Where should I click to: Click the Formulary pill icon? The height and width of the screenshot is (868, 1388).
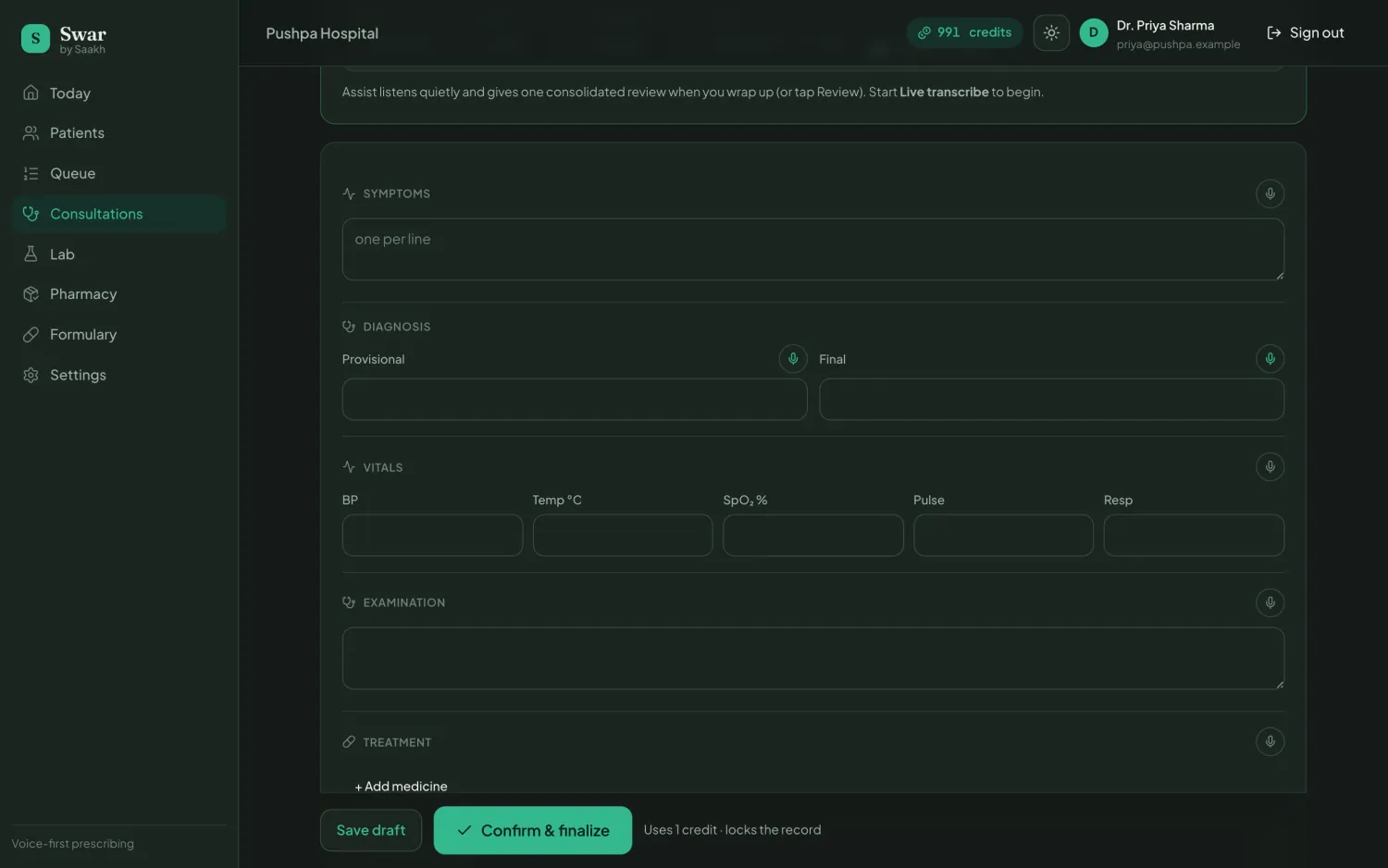click(31, 334)
